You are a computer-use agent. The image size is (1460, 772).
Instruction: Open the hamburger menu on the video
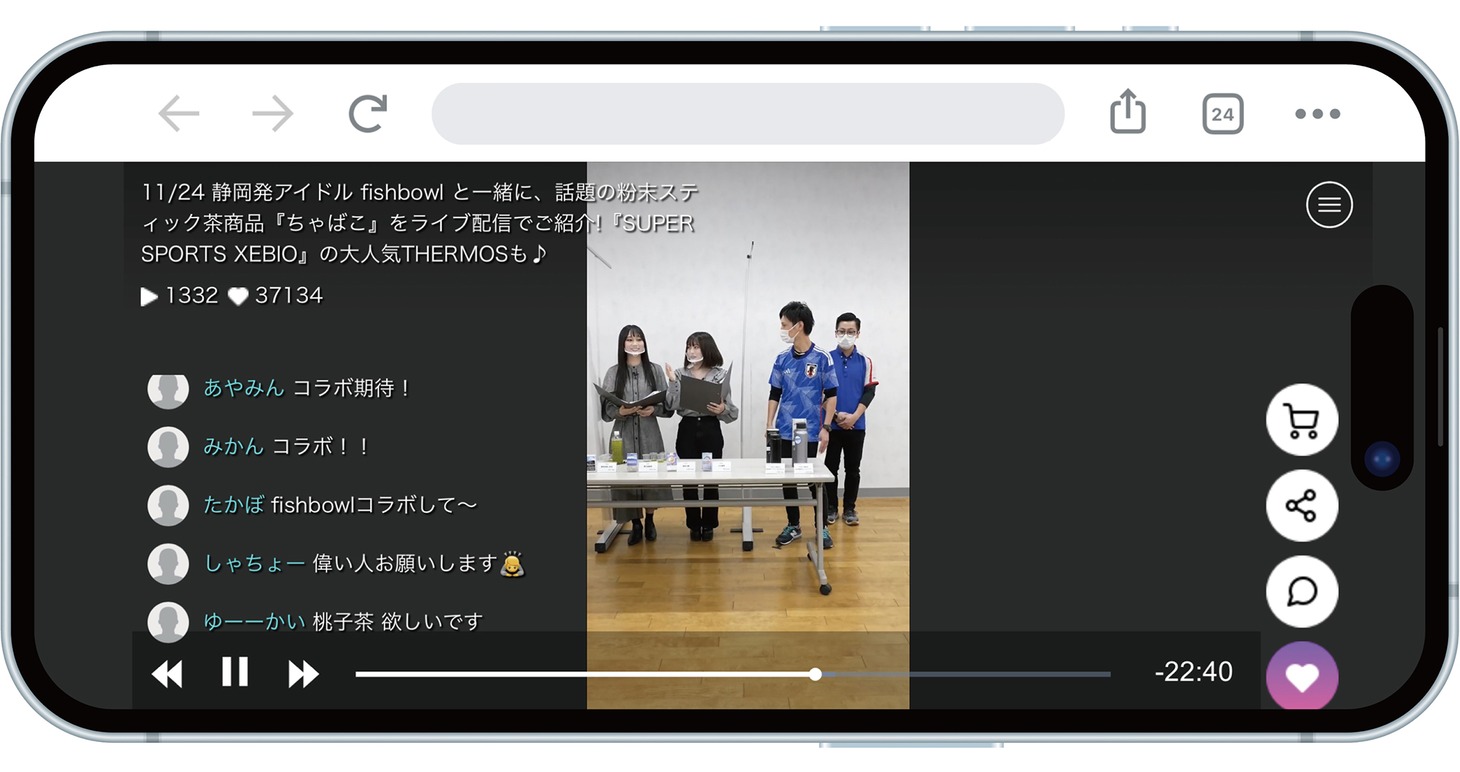coord(1329,205)
